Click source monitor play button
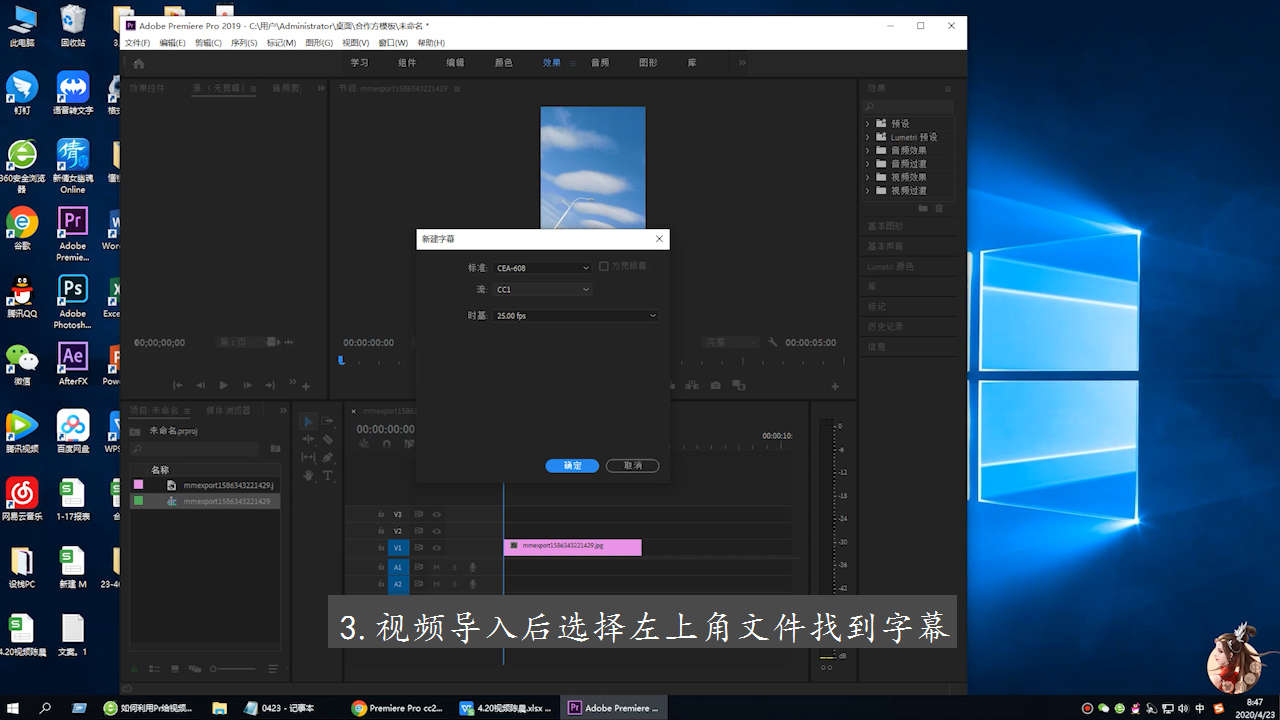Image resolution: width=1280 pixels, height=720 pixels. click(x=223, y=385)
